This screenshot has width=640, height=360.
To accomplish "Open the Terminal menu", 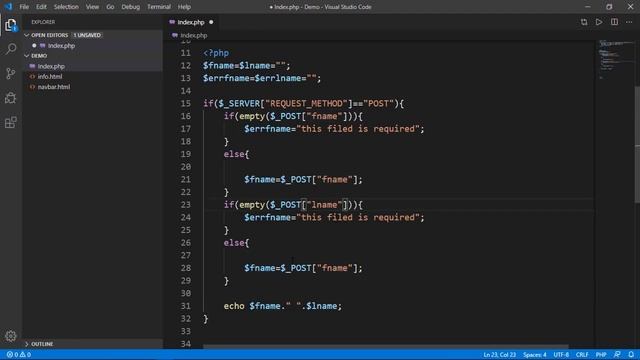I will 159,7.
